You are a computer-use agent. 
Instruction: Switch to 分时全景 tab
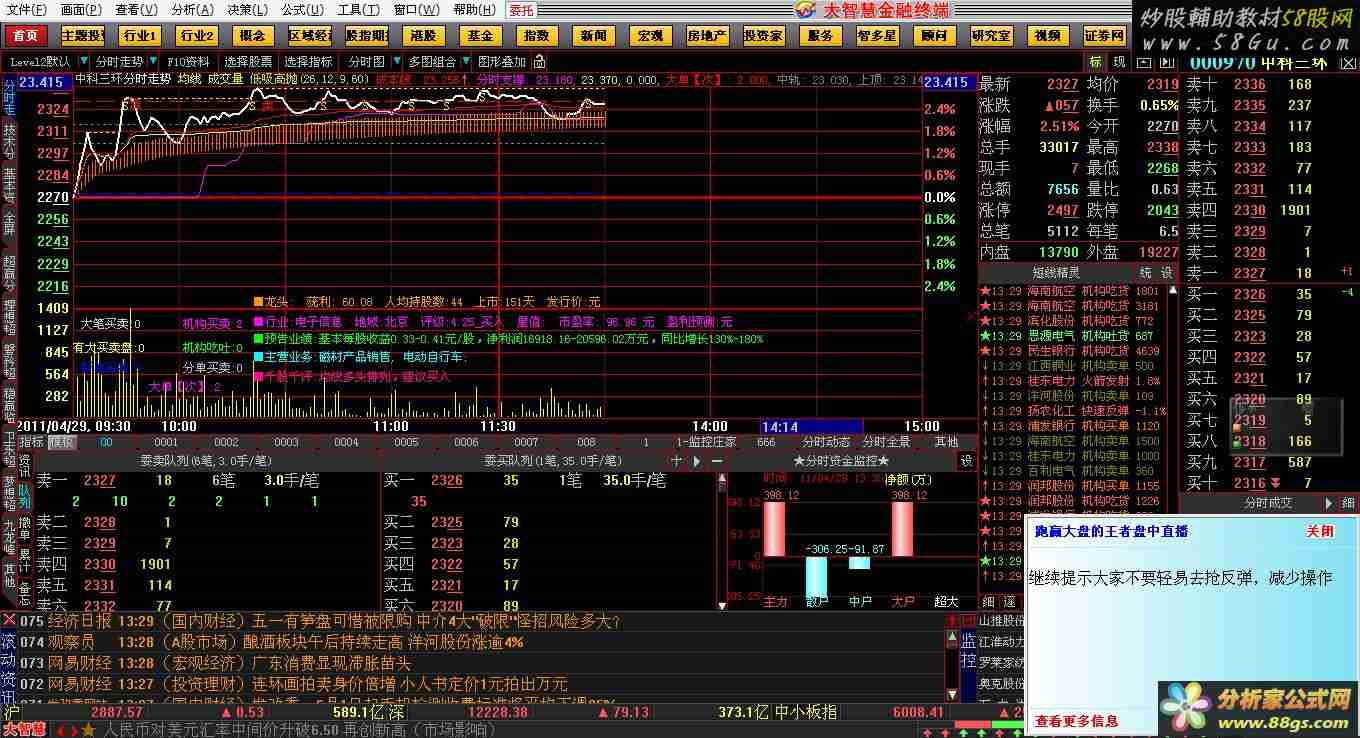886,442
